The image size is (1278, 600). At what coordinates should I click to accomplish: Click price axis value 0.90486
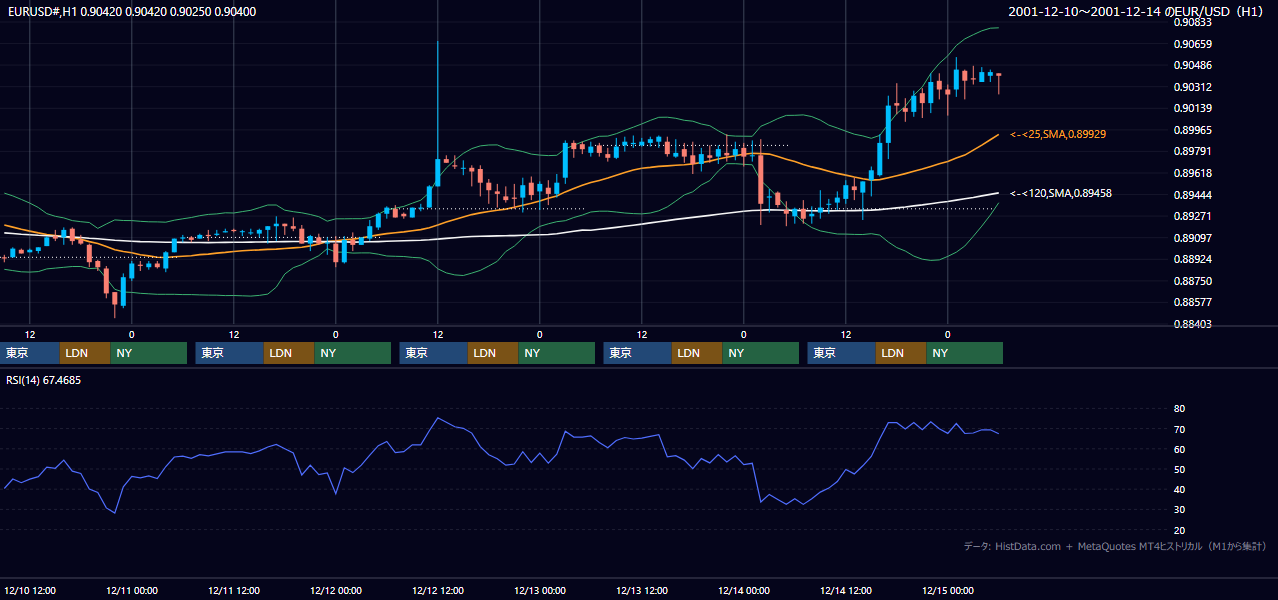pyautogui.click(x=1192, y=65)
